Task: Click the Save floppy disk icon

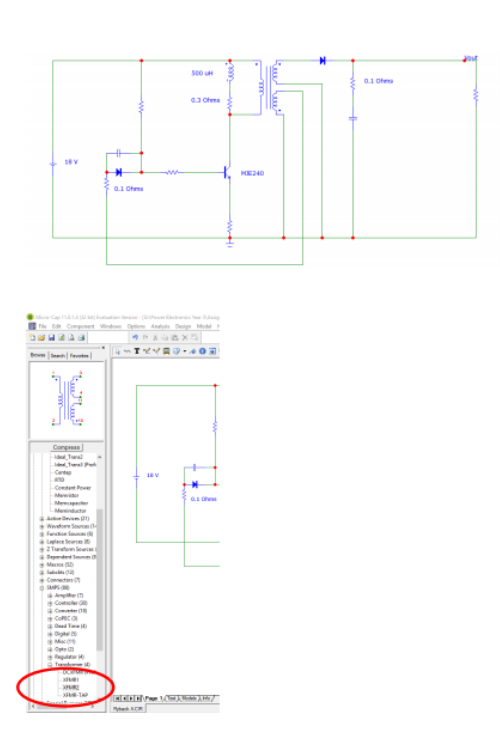Action: (x=52, y=338)
